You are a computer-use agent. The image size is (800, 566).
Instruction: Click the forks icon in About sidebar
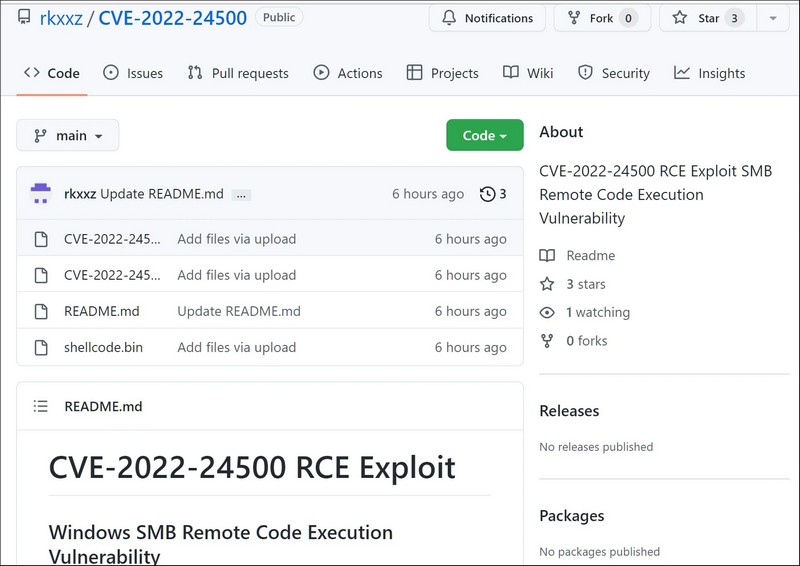point(547,341)
